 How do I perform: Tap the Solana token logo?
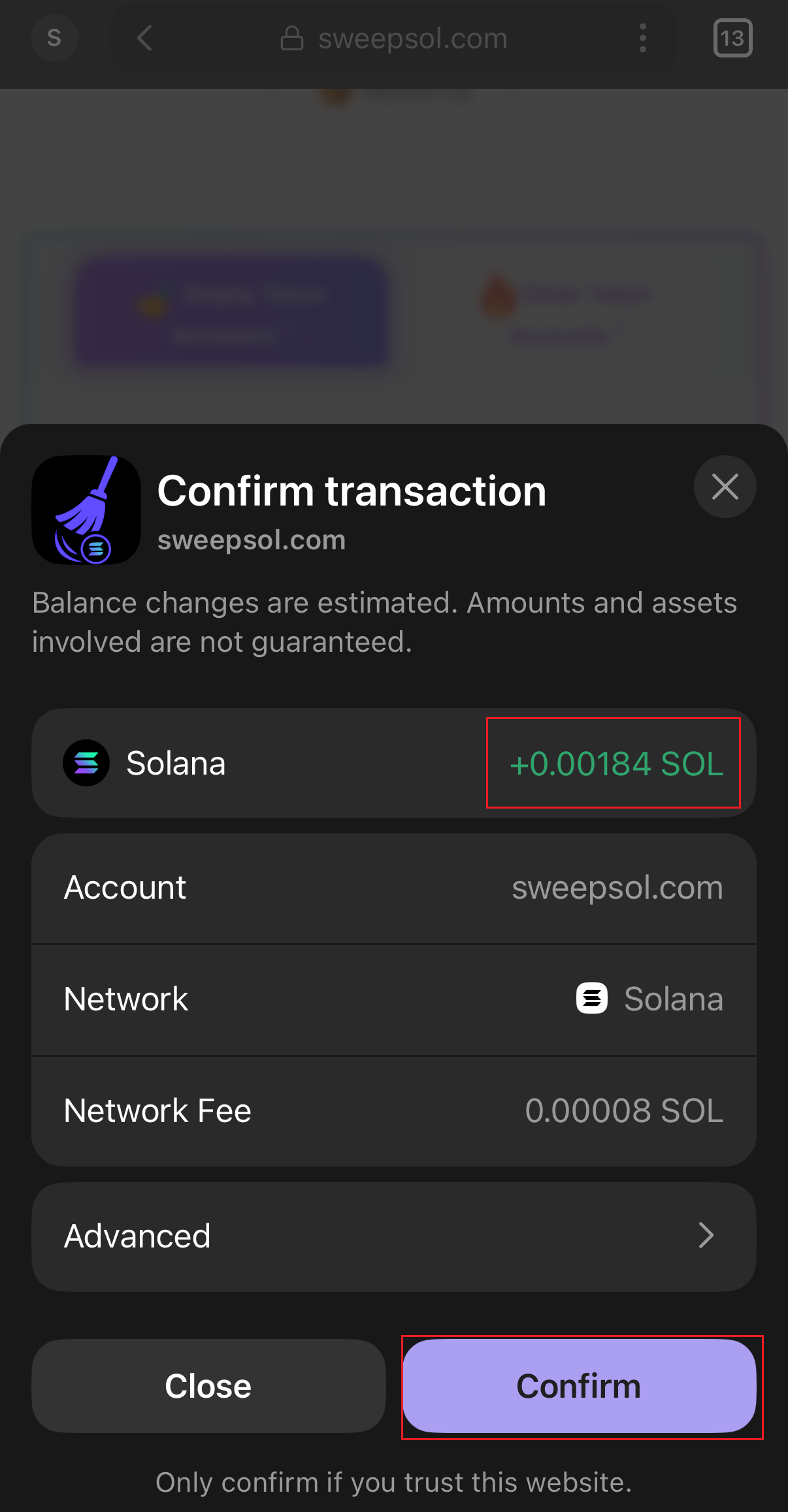86,763
